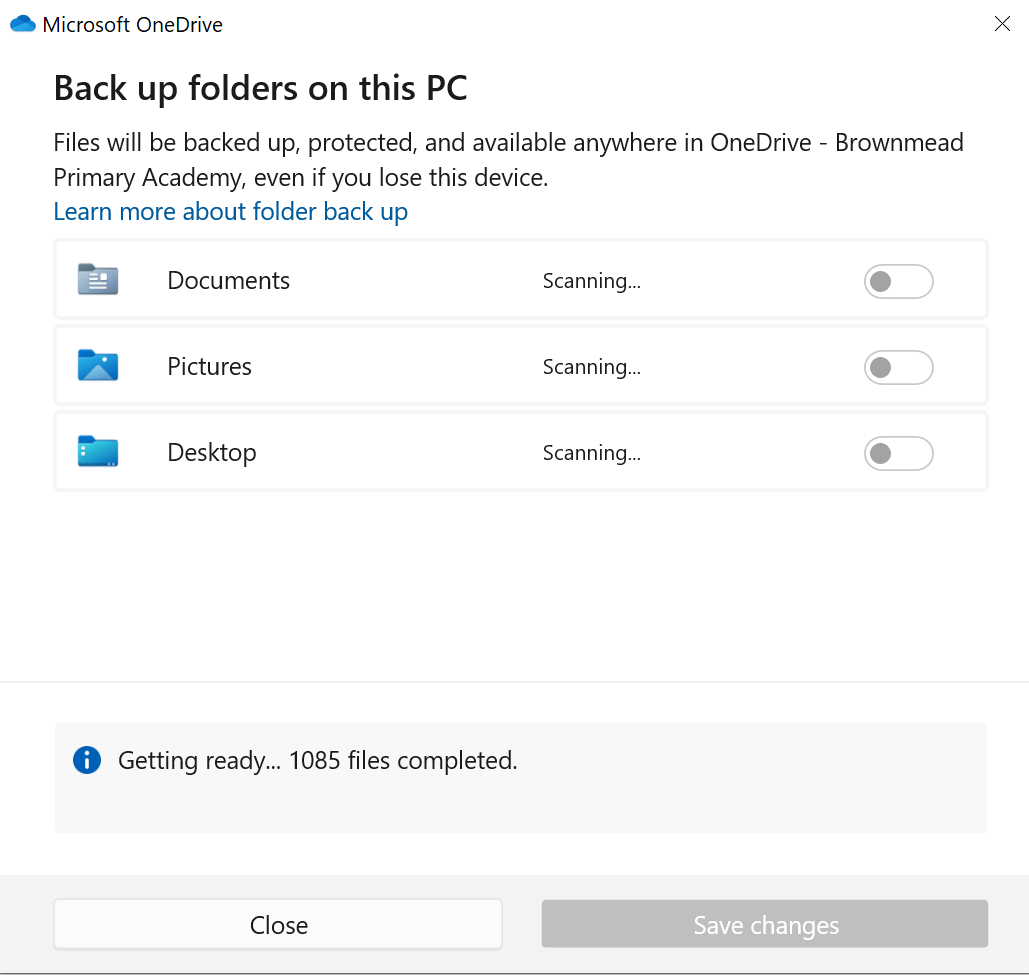Image resolution: width=1029 pixels, height=975 pixels.
Task: Click the blue info icon beside Getting ready
Action: (x=87, y=760)
